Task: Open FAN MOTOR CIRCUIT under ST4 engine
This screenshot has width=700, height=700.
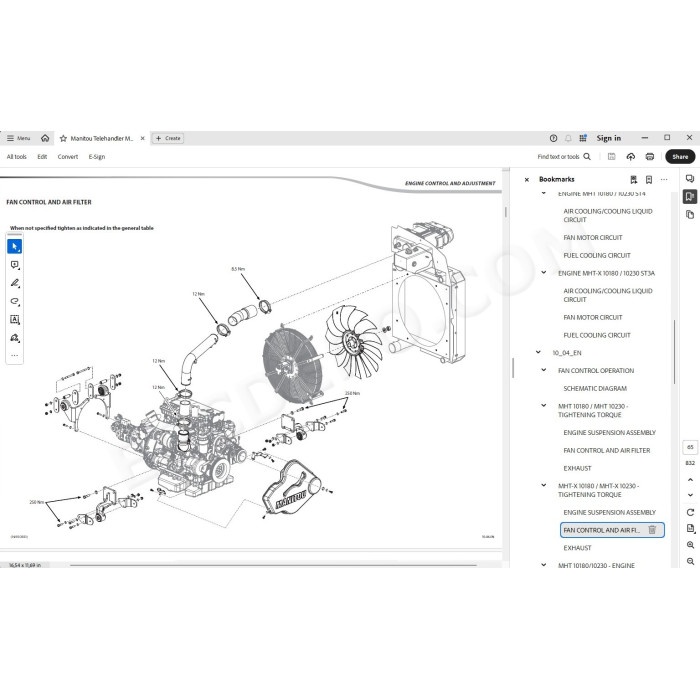Action: (593, 238)
